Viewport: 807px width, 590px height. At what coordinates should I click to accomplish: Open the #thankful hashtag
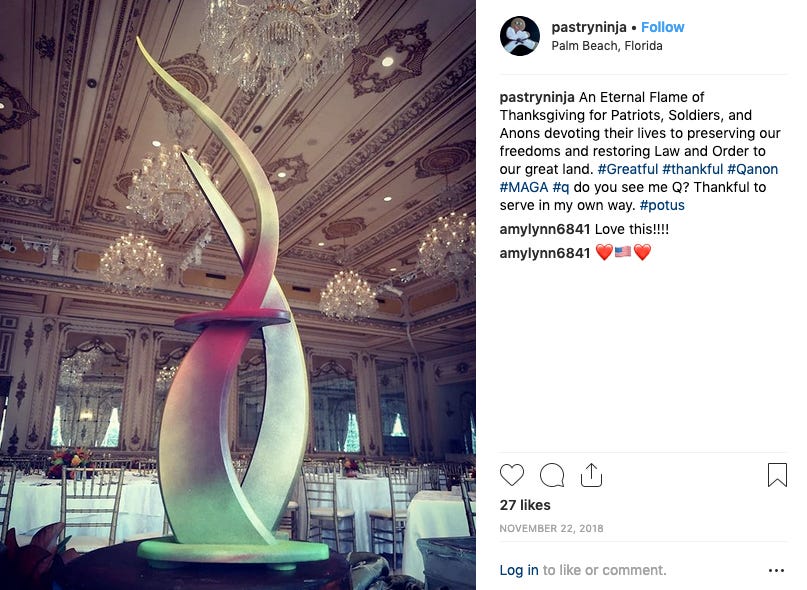pyautogui.click(x=692, y=169)
